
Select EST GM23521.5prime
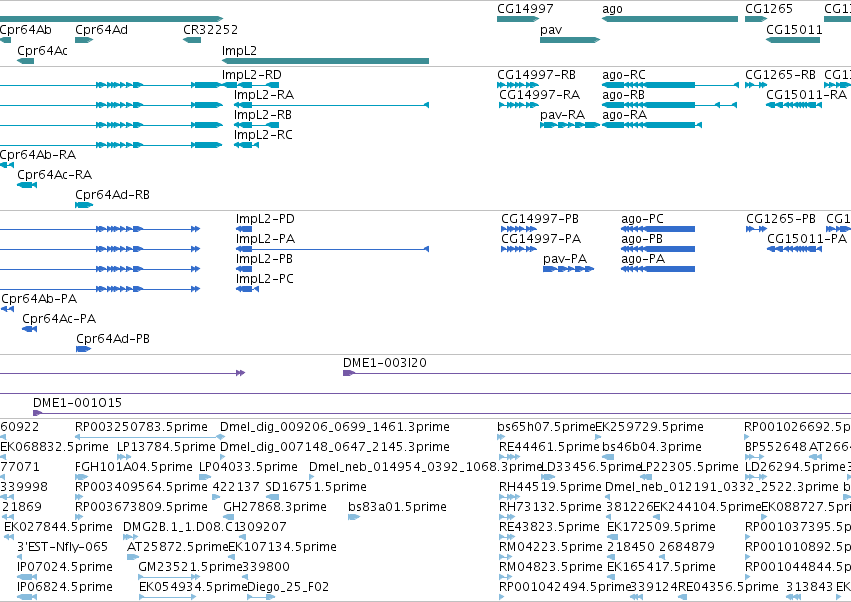click(x=190, y=567)
